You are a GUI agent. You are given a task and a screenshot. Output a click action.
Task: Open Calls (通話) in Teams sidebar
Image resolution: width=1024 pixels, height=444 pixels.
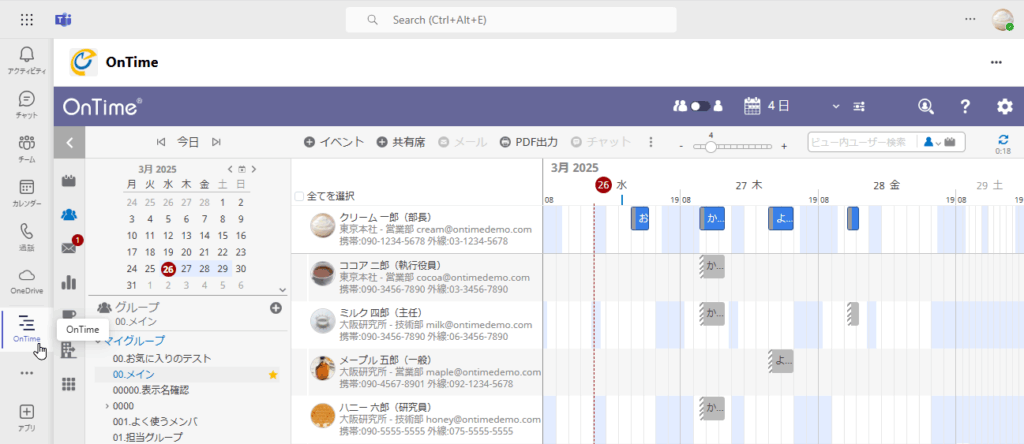27,238
